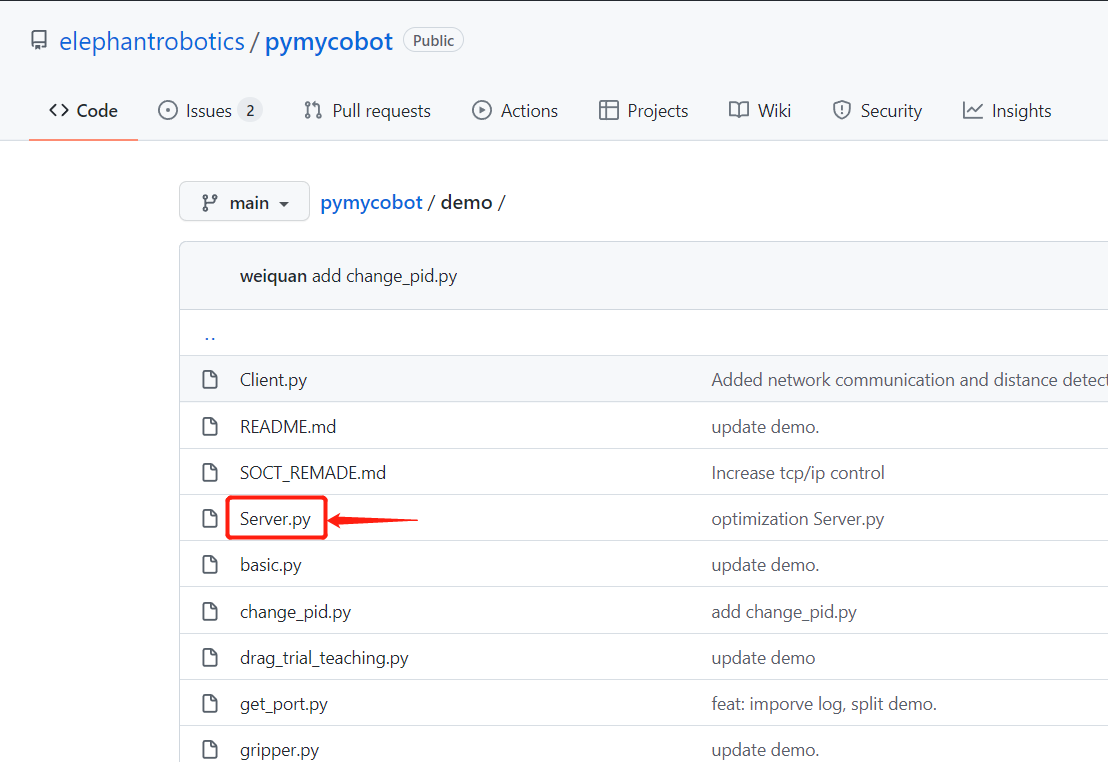The image size is (1108, 762).
Task: Open the Projects tab
Action: click(643, 110)
